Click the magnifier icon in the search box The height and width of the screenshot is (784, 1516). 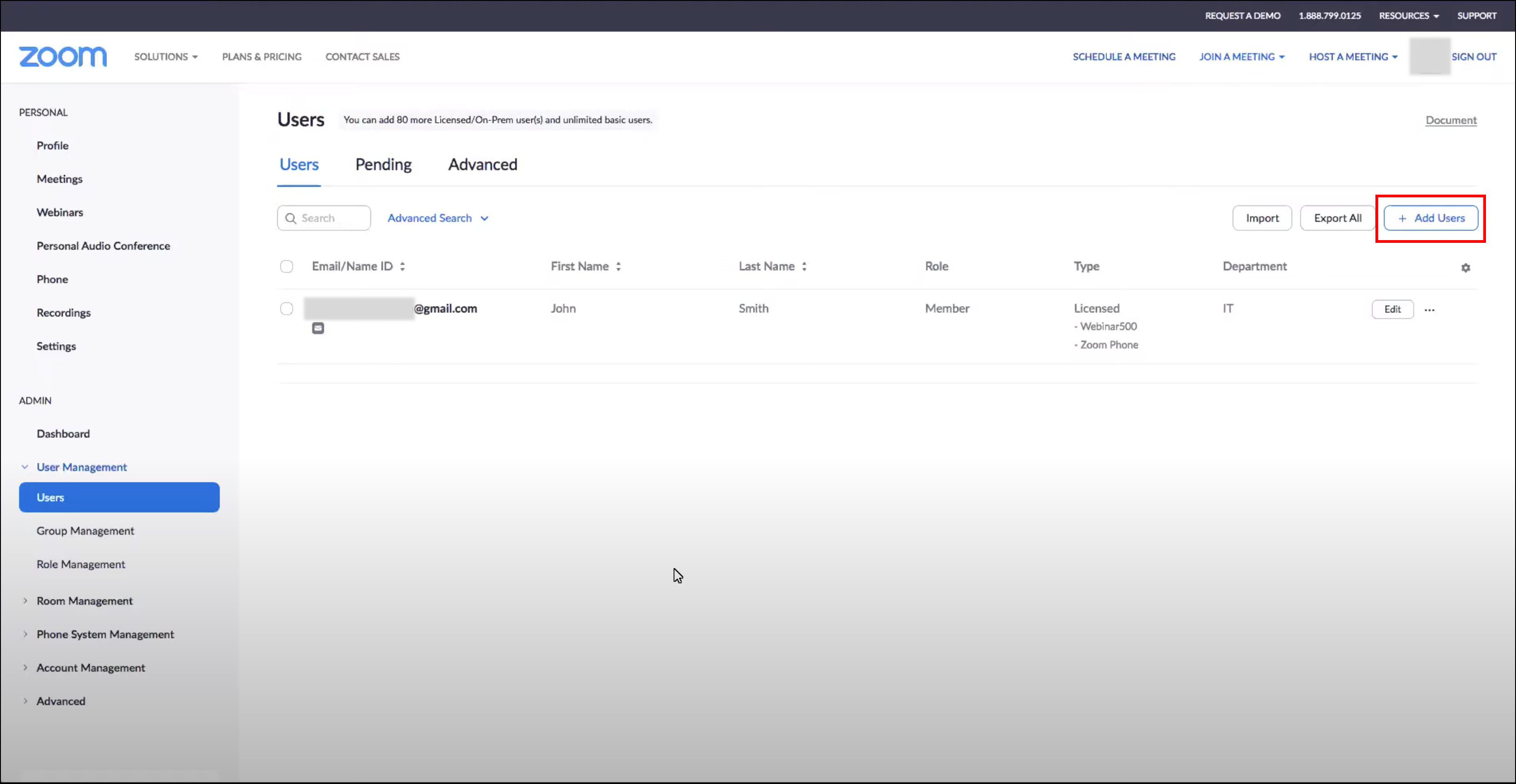(x=291, y=218)
